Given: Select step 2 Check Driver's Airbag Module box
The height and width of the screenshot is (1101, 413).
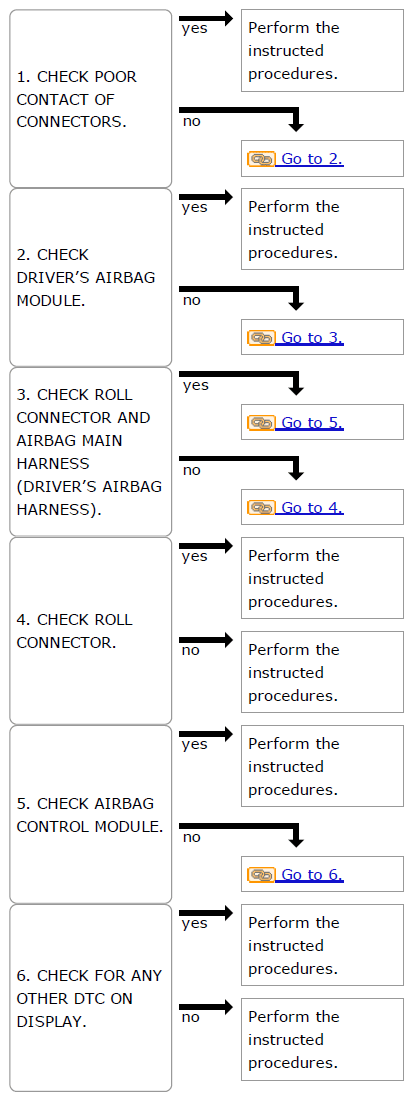Looking at the screenshot, I should tap(91, 277).
